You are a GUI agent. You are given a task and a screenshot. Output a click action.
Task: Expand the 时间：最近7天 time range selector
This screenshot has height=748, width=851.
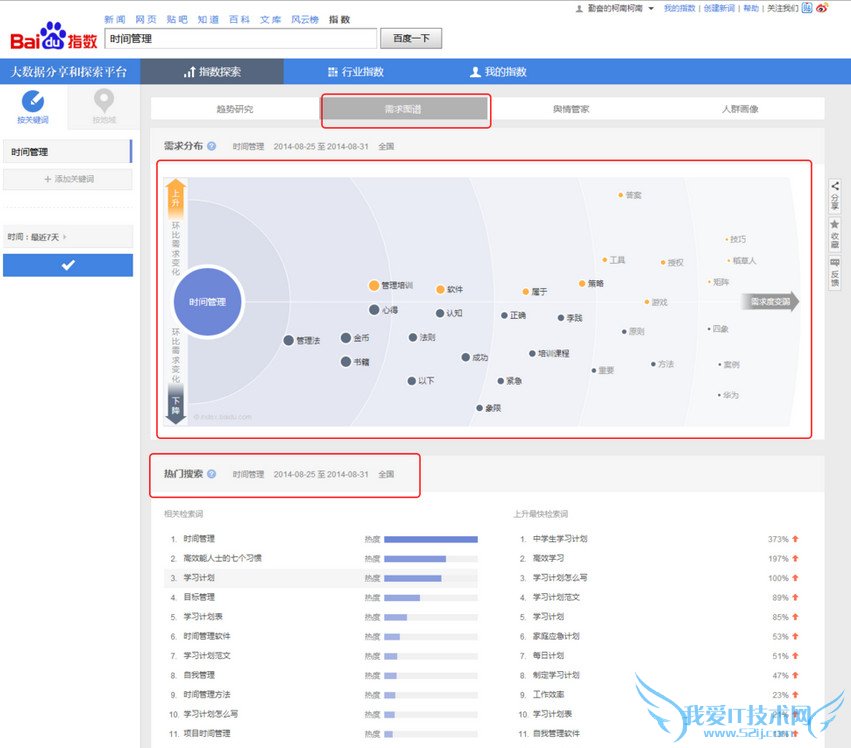pyautogui.click(x=68, y=237)
